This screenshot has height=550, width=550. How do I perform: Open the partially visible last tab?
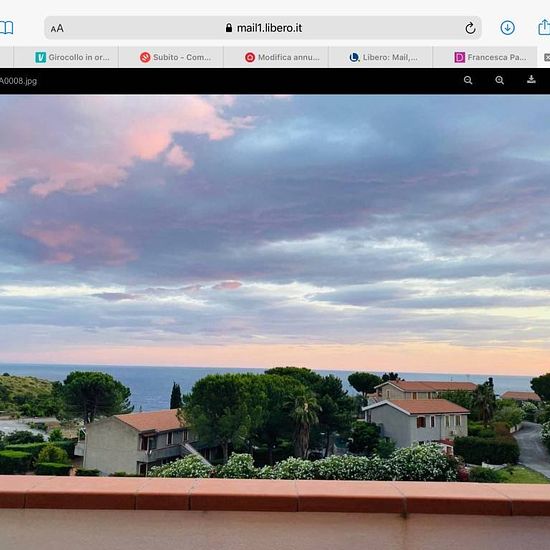(544, 57)
